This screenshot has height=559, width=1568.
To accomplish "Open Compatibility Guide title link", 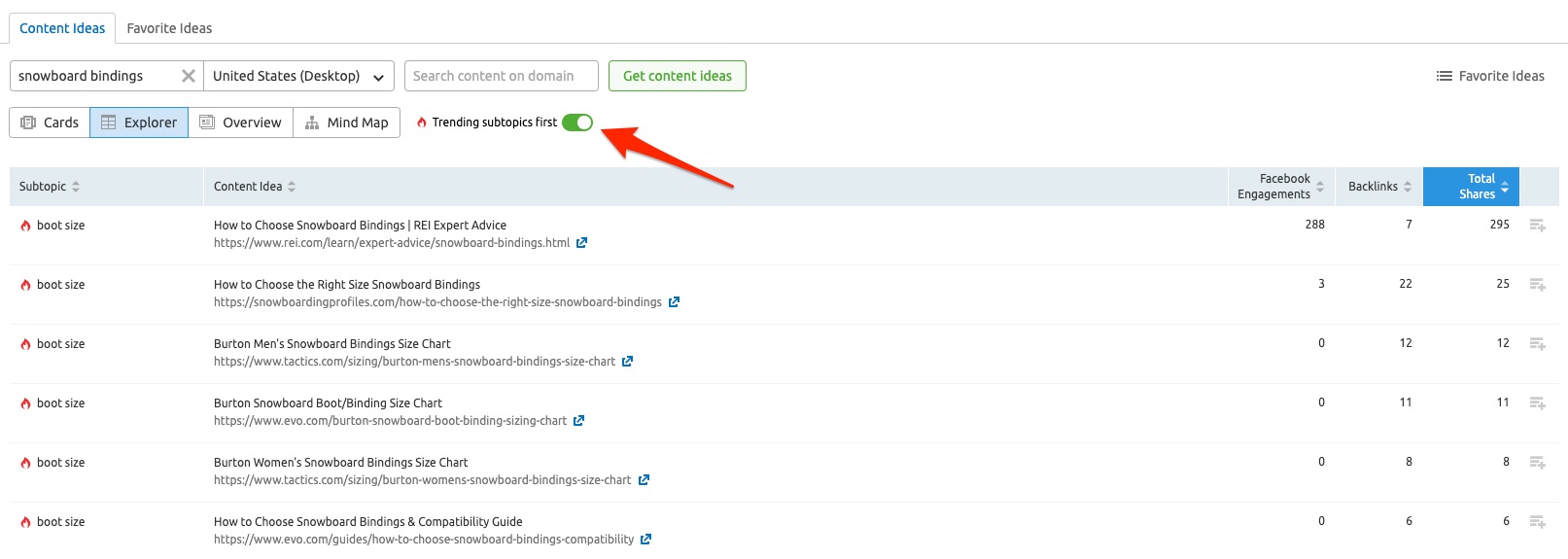I will (368, 522).
